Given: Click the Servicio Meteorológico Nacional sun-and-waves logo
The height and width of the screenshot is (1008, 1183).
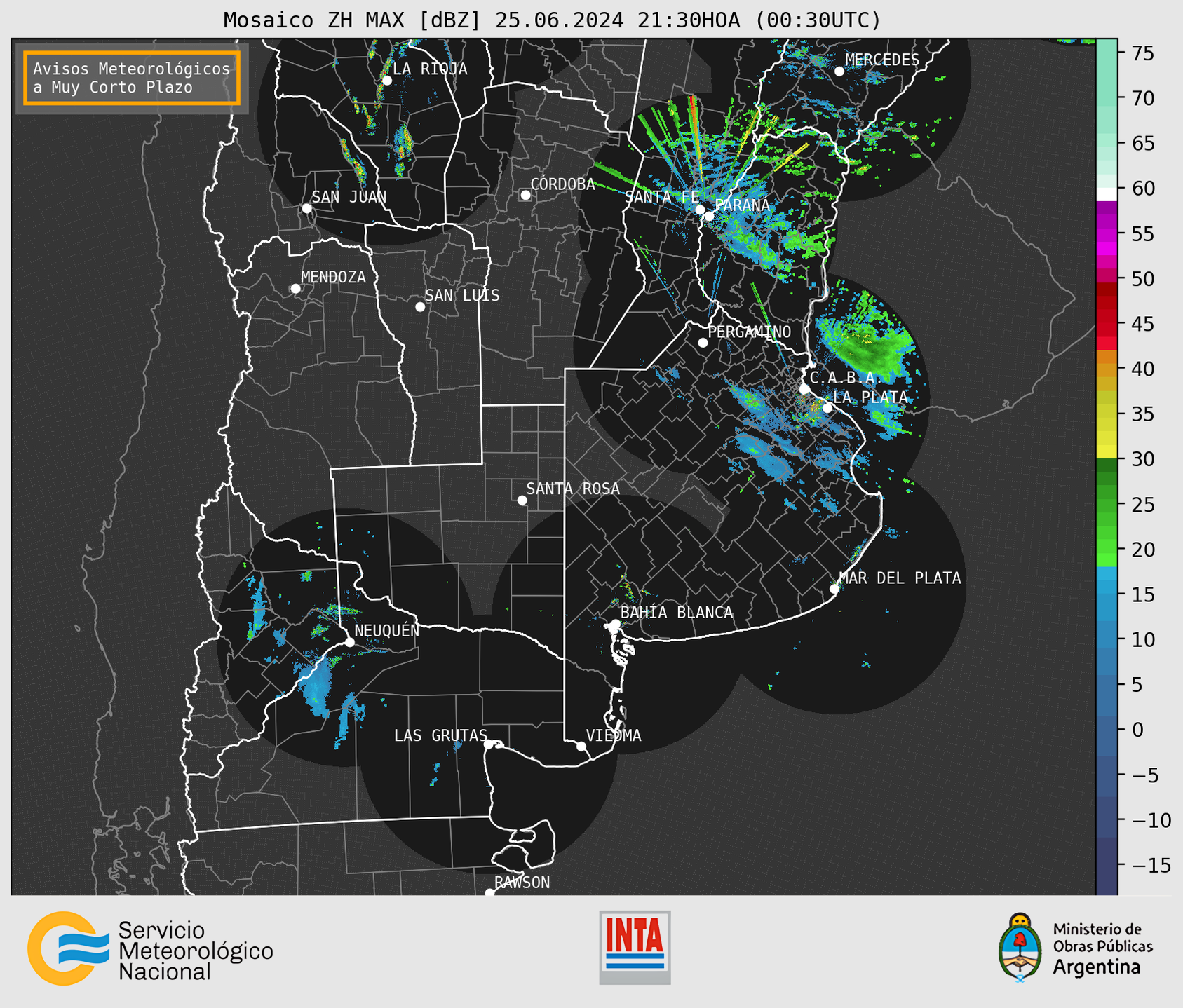Looking at the screenshot, I should tap(69, 948).
